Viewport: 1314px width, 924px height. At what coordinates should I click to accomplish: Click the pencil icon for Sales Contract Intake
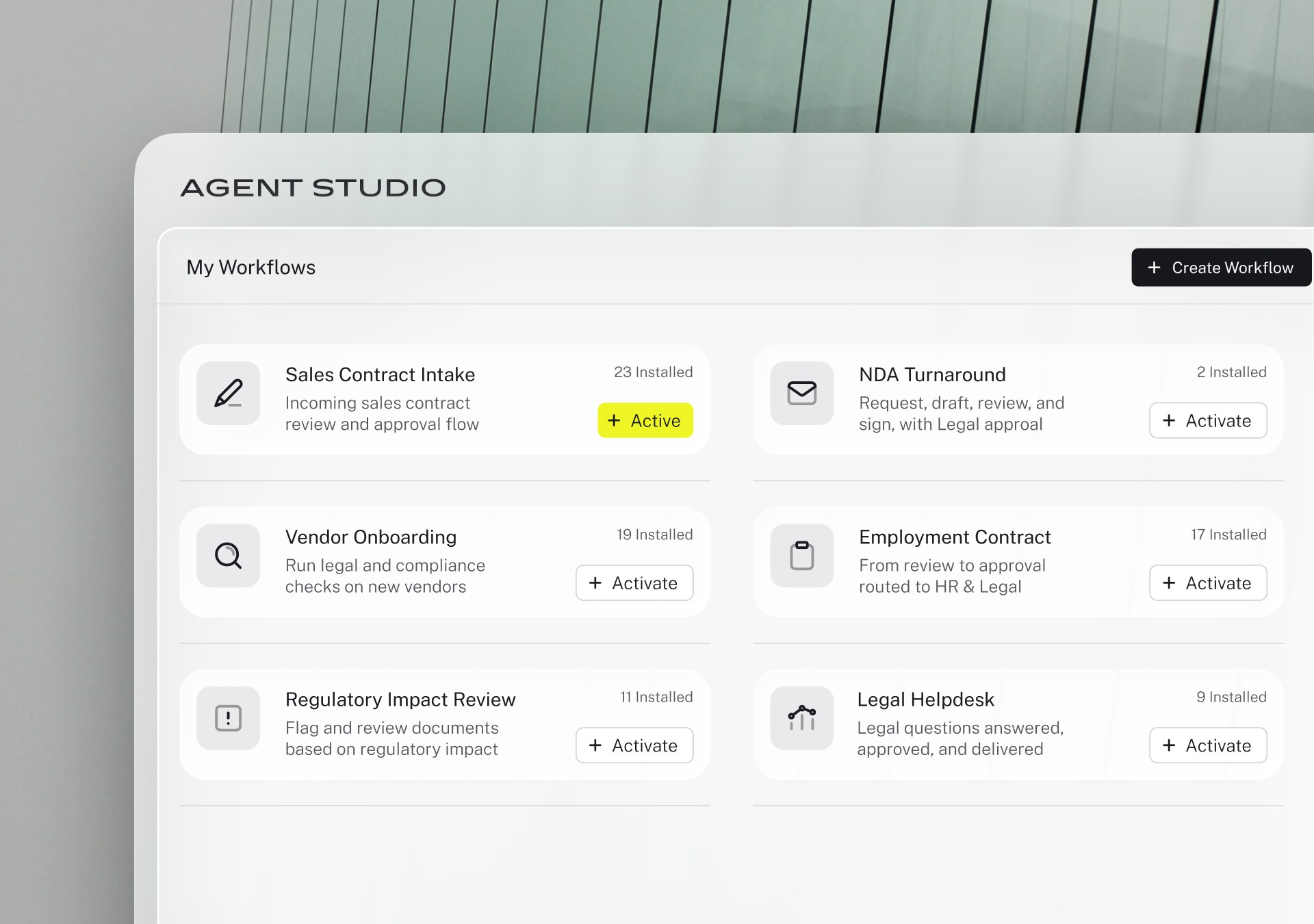click(x=229, y=394)
